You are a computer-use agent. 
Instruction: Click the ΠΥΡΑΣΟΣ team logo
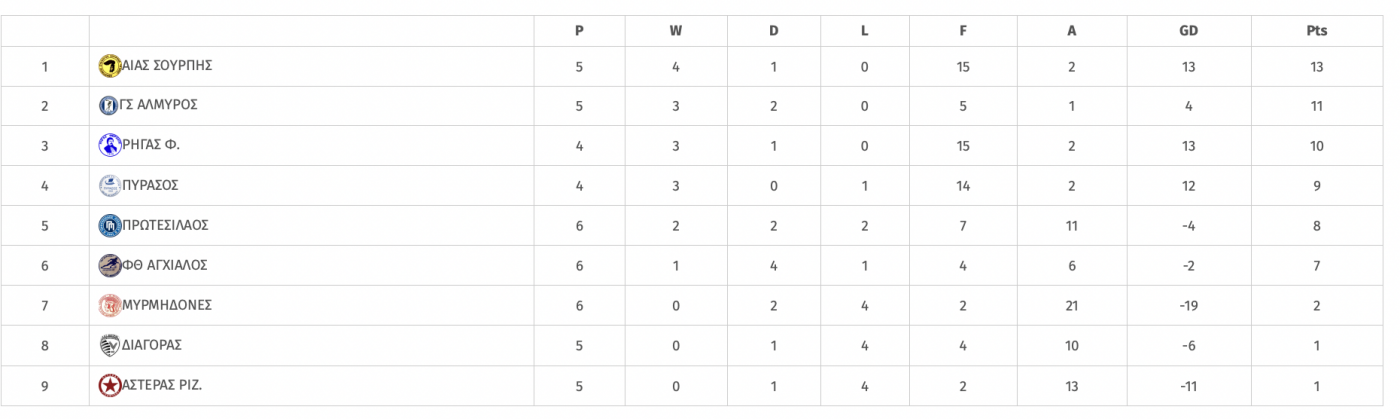tap(109, 186)
